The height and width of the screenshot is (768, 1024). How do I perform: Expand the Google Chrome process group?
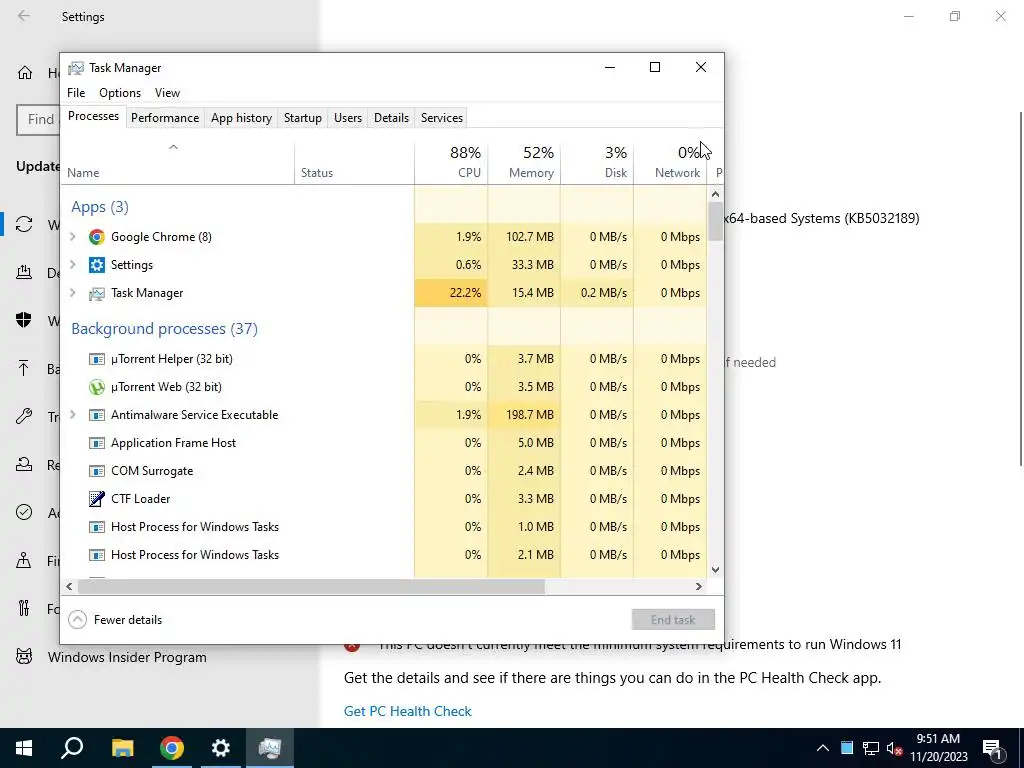pyautogui.click(x=73, y=236)
